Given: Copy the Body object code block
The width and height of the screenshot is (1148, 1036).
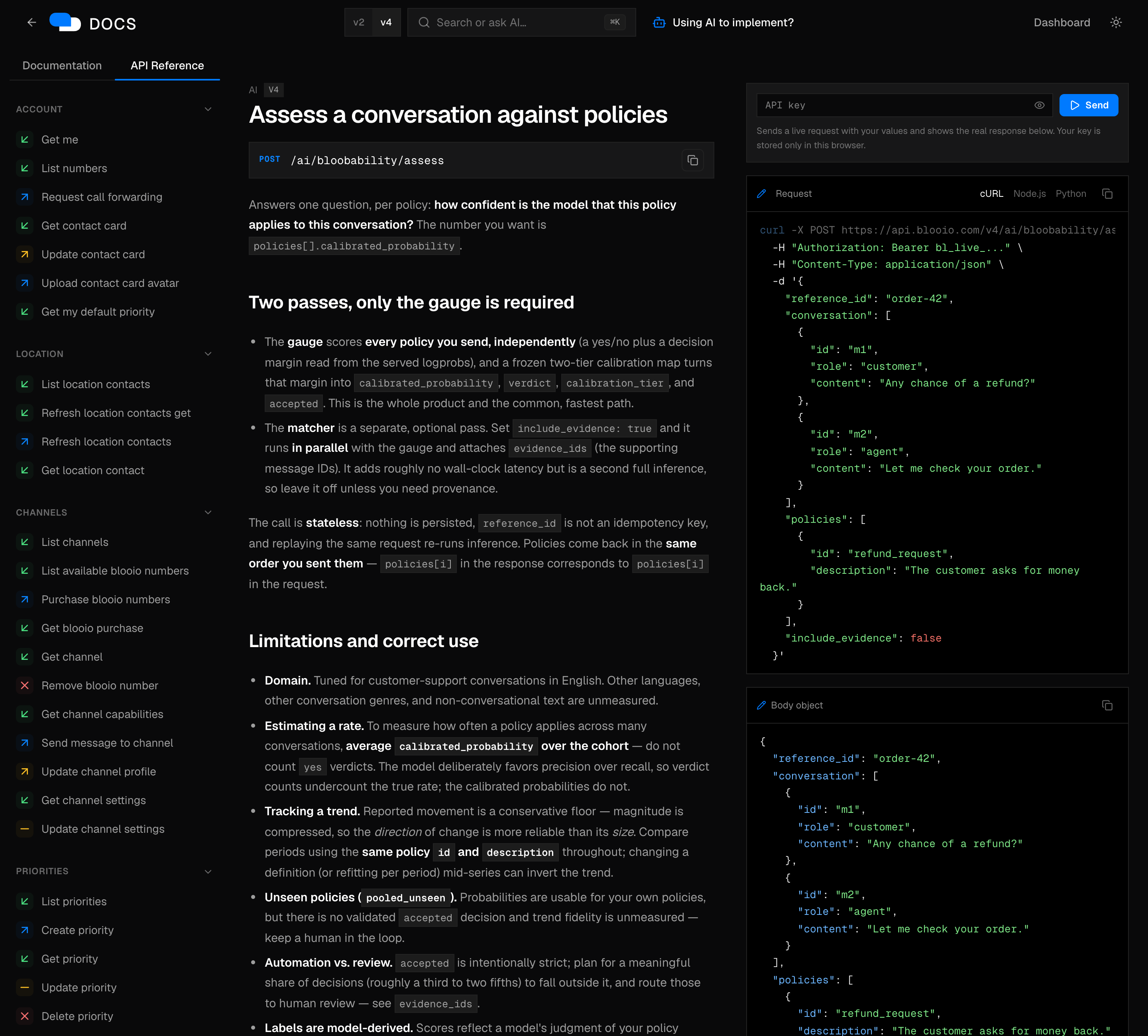Looking at the screenshot, I should [1107, 705].
